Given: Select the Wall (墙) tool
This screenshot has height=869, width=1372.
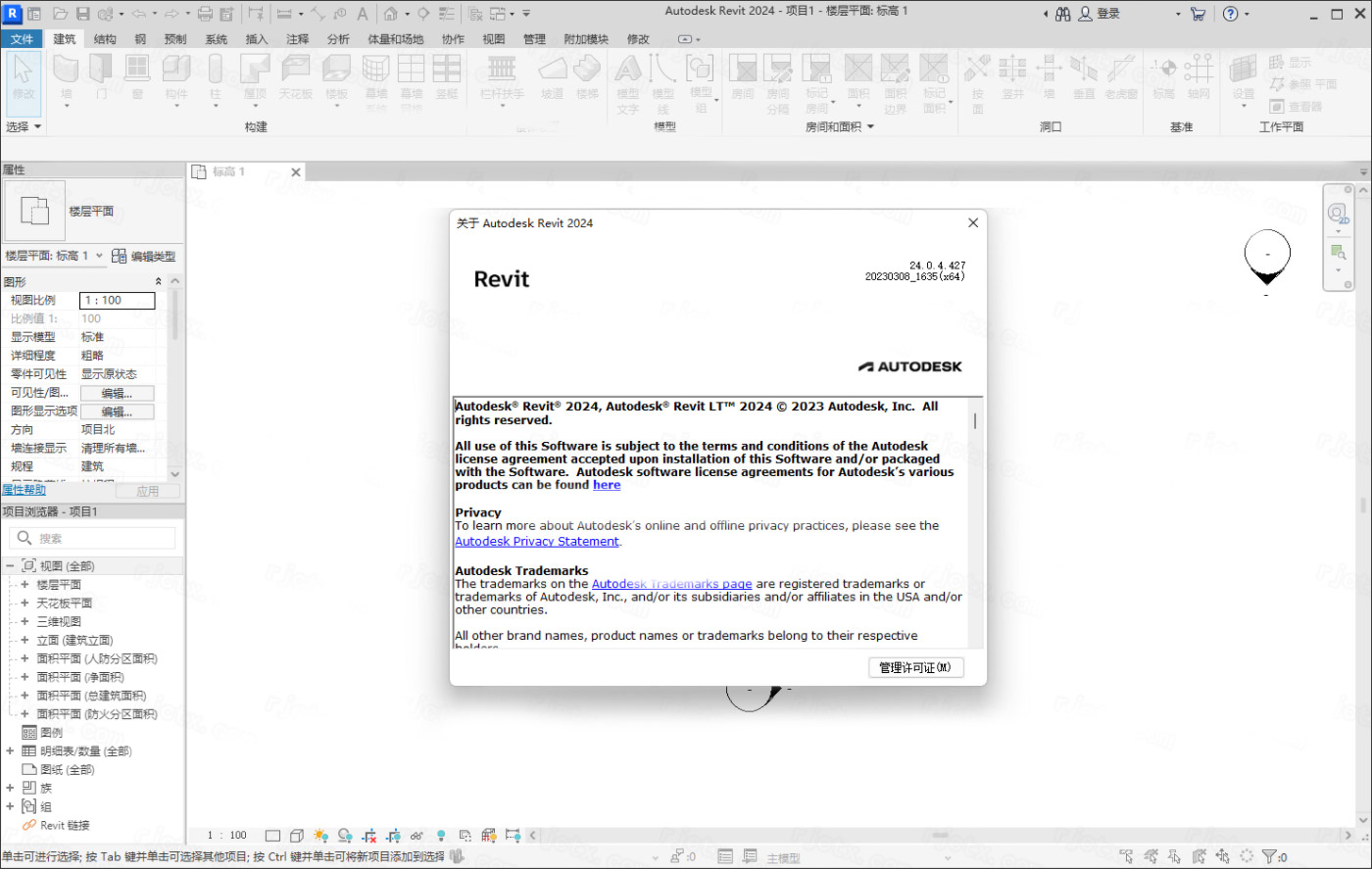Looking at the screenshot, I should coord(65,76).
